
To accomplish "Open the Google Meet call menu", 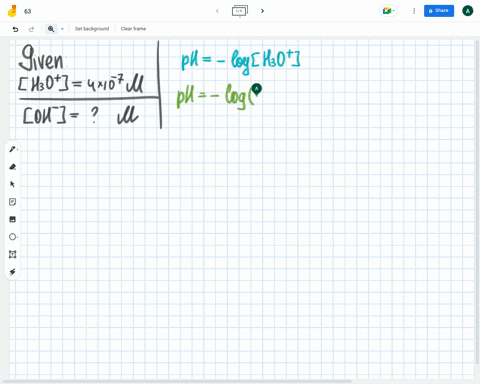I will click(x=388, y=11).
